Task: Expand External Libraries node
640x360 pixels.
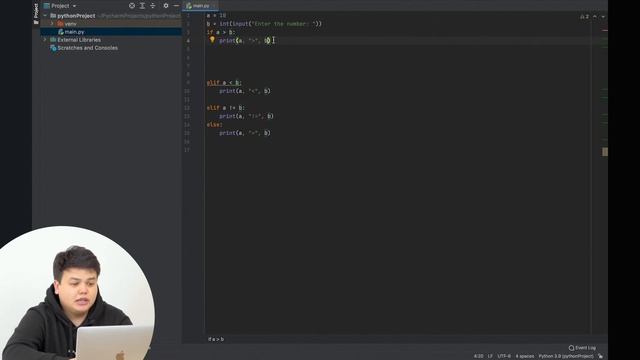Action: click(x=45, y=40)
